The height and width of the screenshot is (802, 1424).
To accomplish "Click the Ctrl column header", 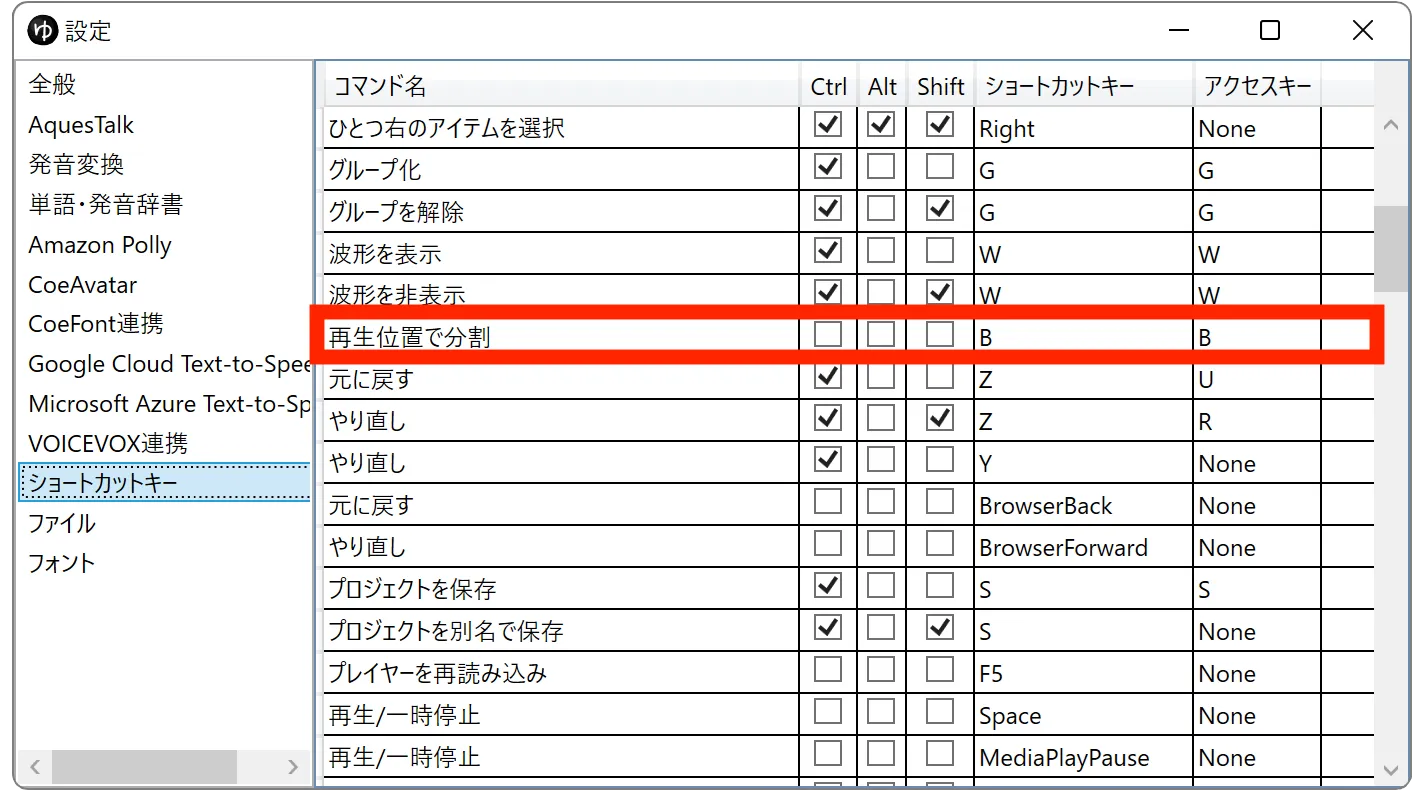I will tap(828, 86).
